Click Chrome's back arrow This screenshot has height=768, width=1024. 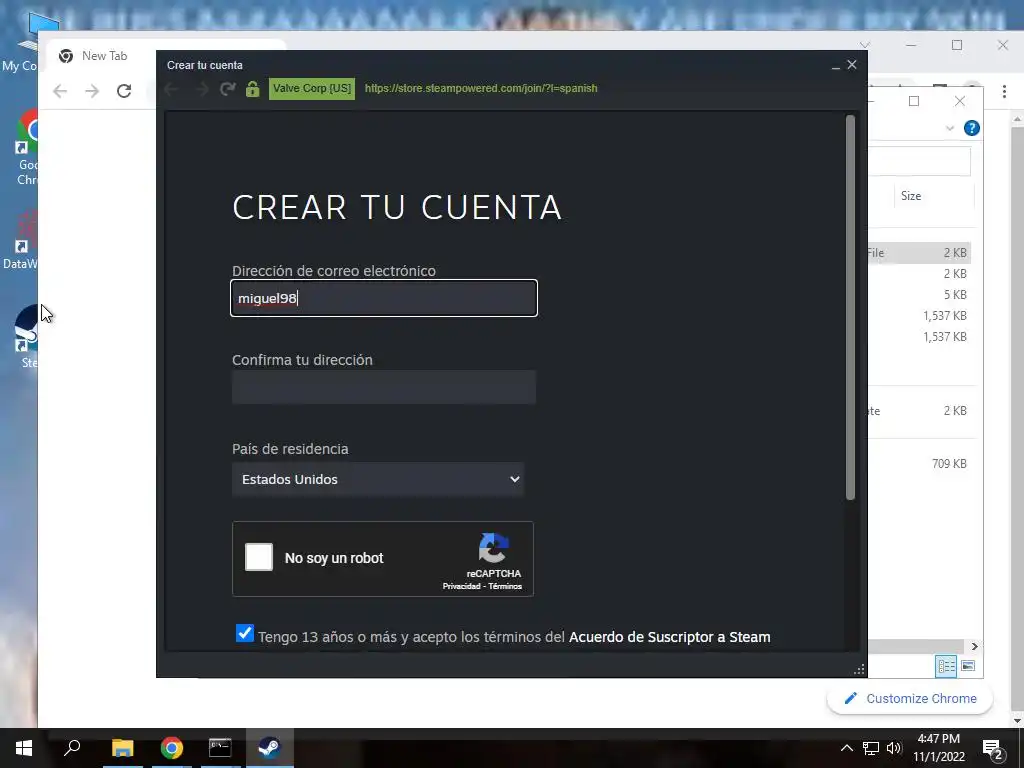(60, 91)
